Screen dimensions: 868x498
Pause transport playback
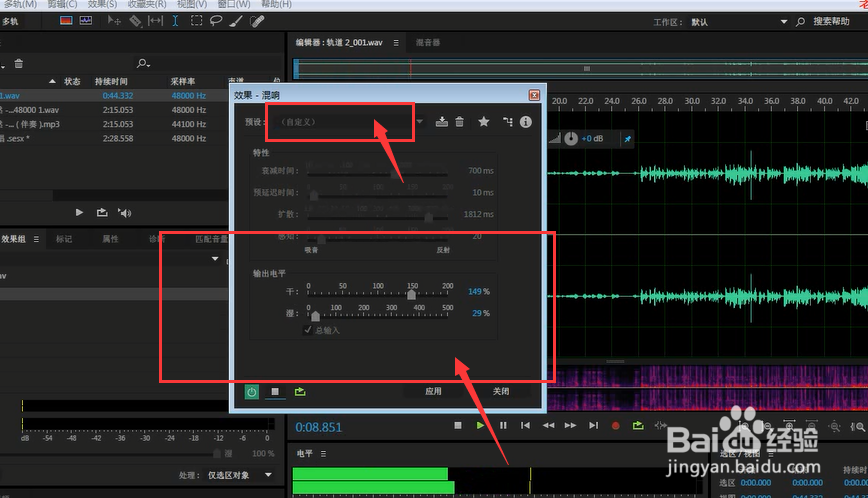pos(503,426)
